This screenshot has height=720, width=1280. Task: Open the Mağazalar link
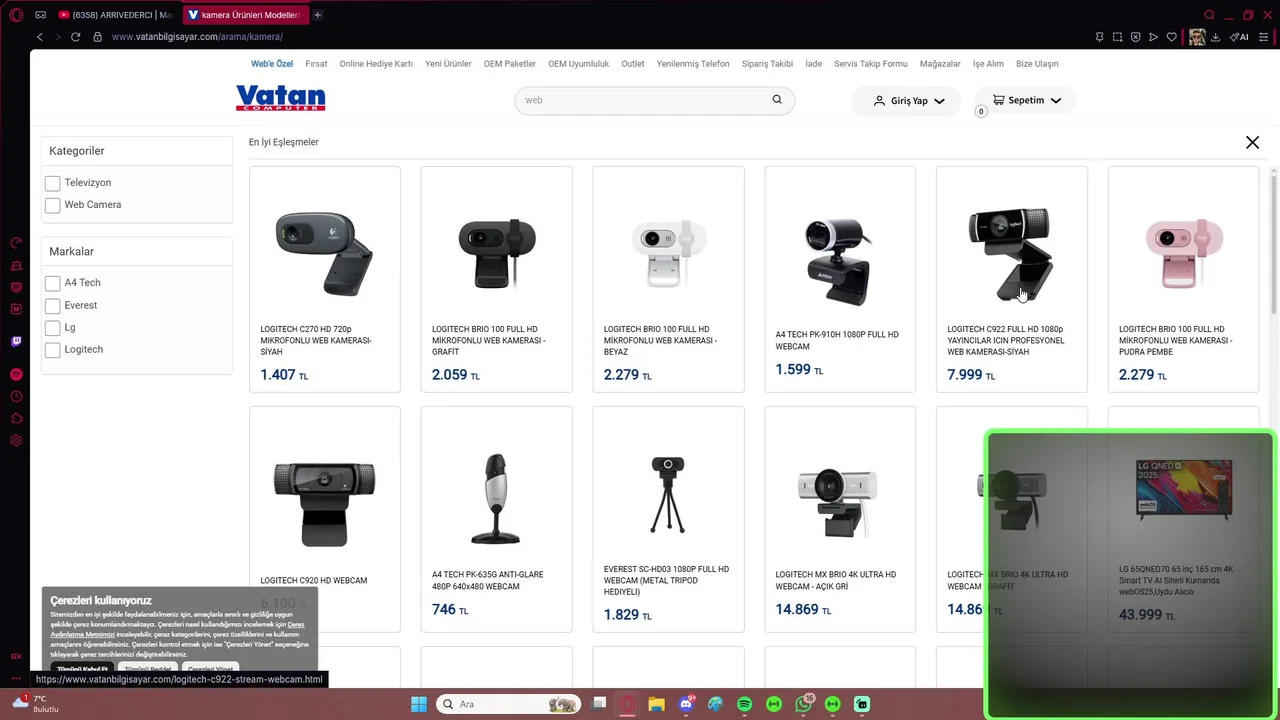point(940,64)
